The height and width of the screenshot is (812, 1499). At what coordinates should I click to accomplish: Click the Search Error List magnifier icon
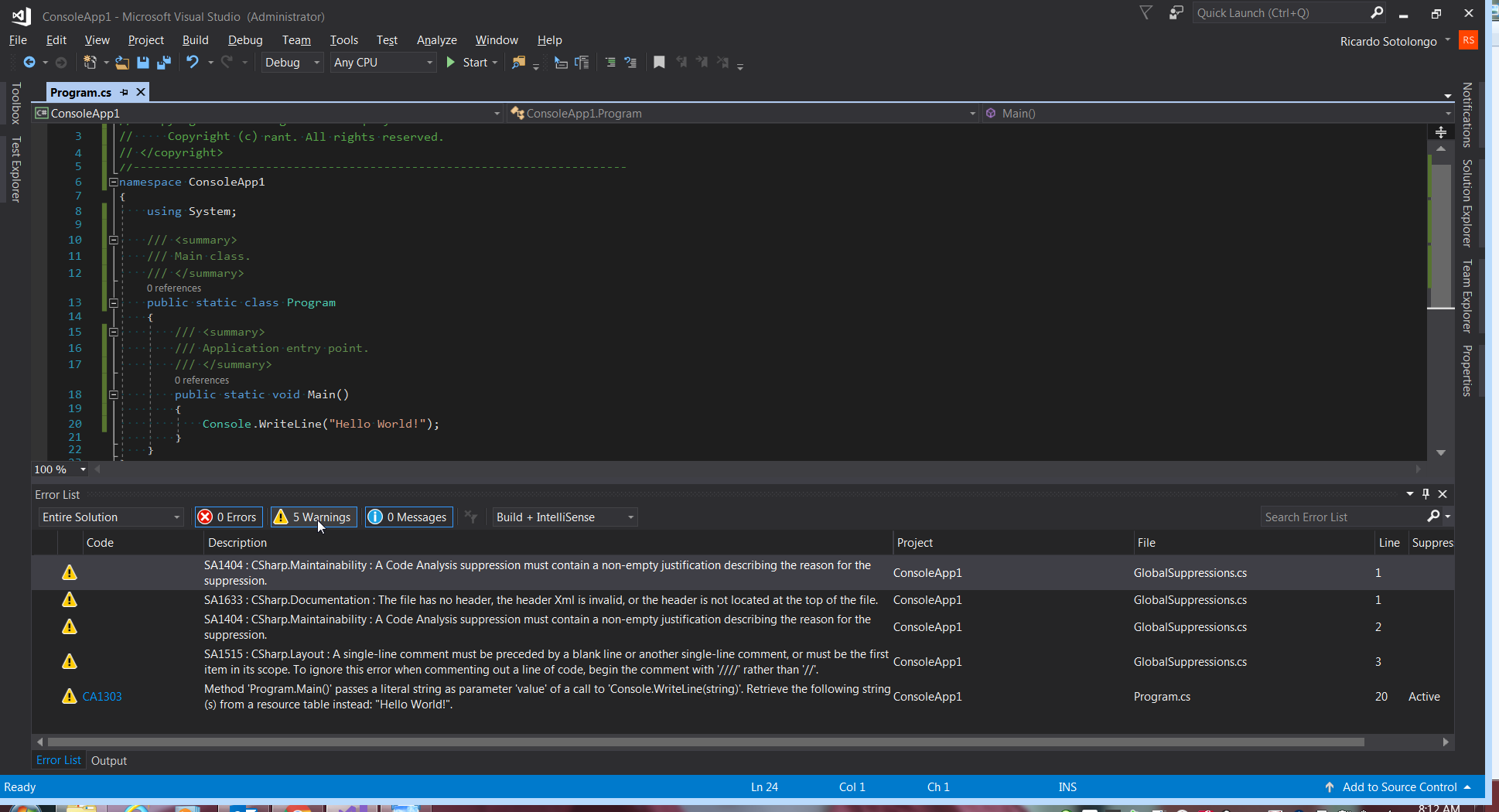[x=1433, y=516]
